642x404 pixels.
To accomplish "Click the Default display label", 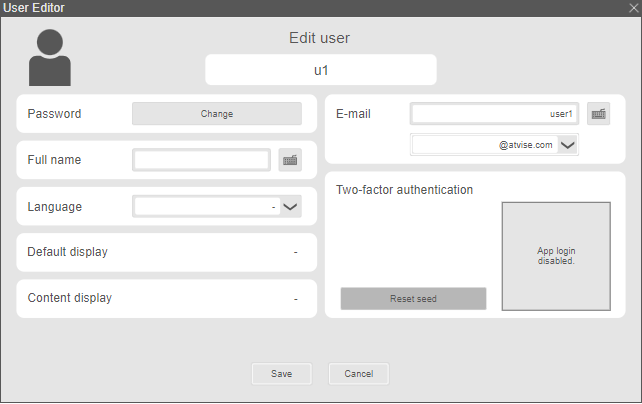I will coord(68,252).
